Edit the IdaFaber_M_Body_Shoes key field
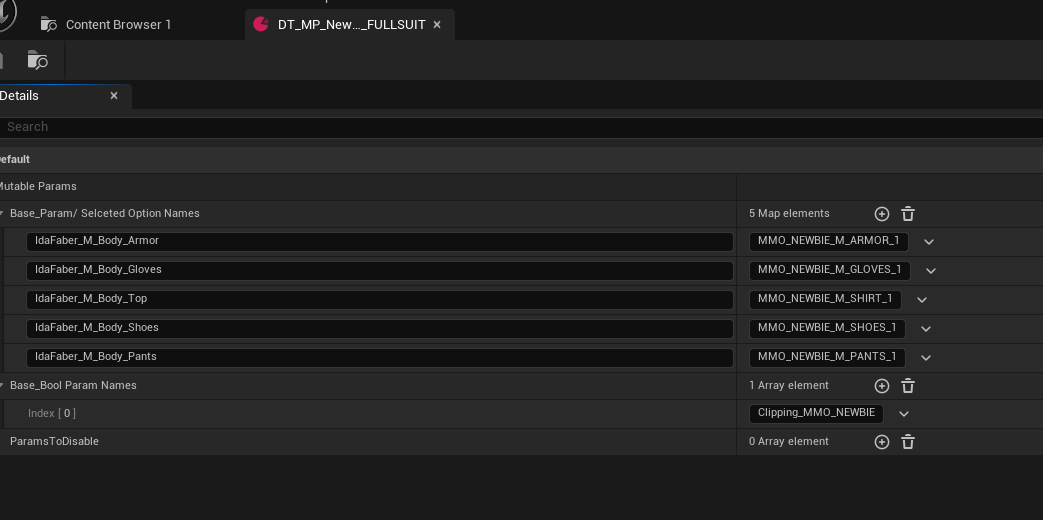Viewport: 1043px width, 520px height. pos(380,328)
